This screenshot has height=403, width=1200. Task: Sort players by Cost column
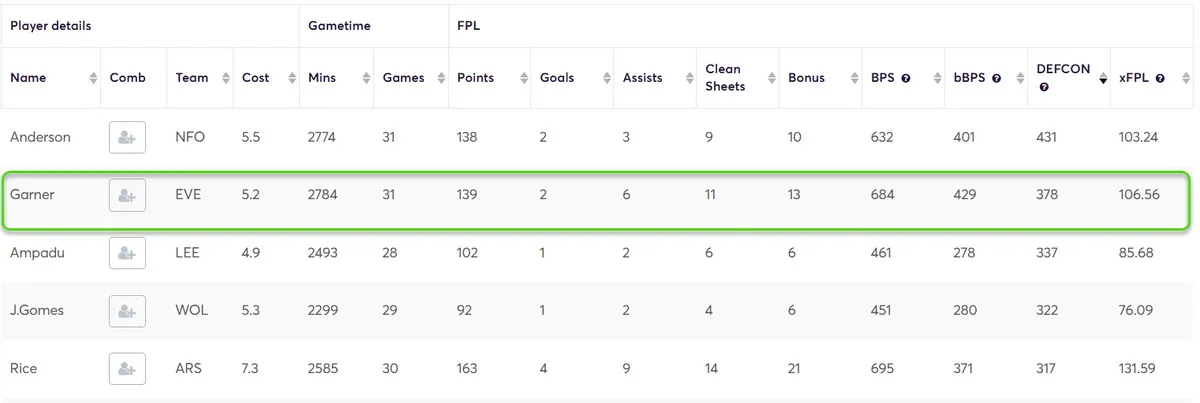pos(256,78)
